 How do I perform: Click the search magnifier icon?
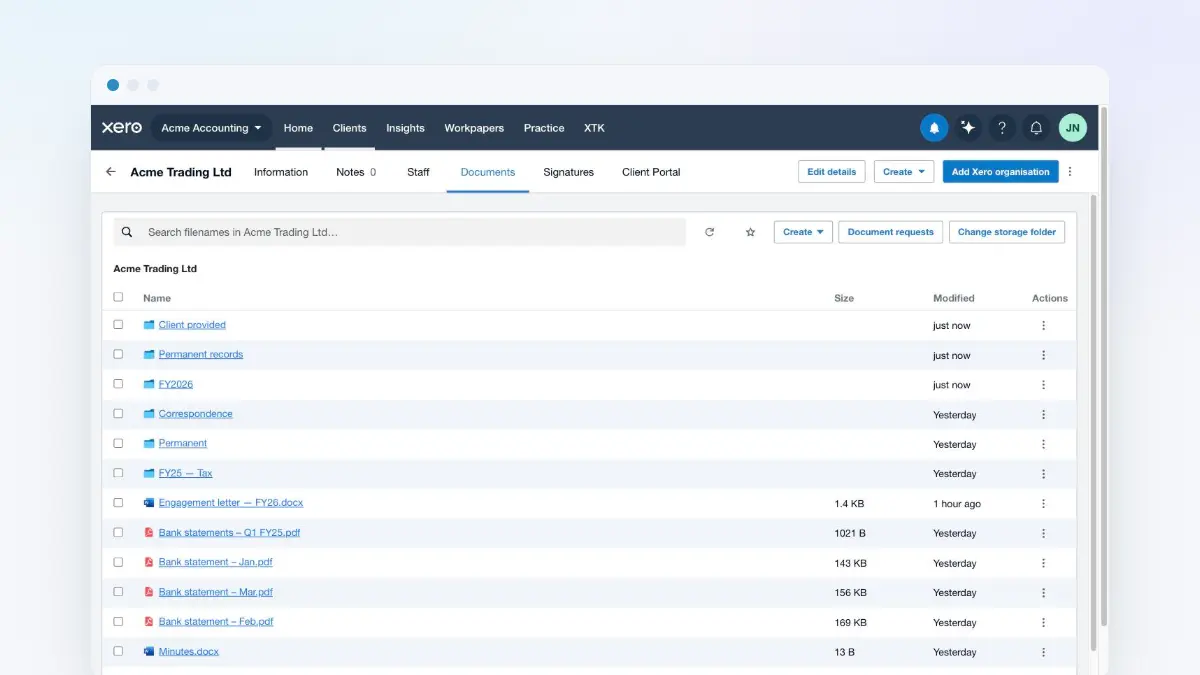click(127, 232)
